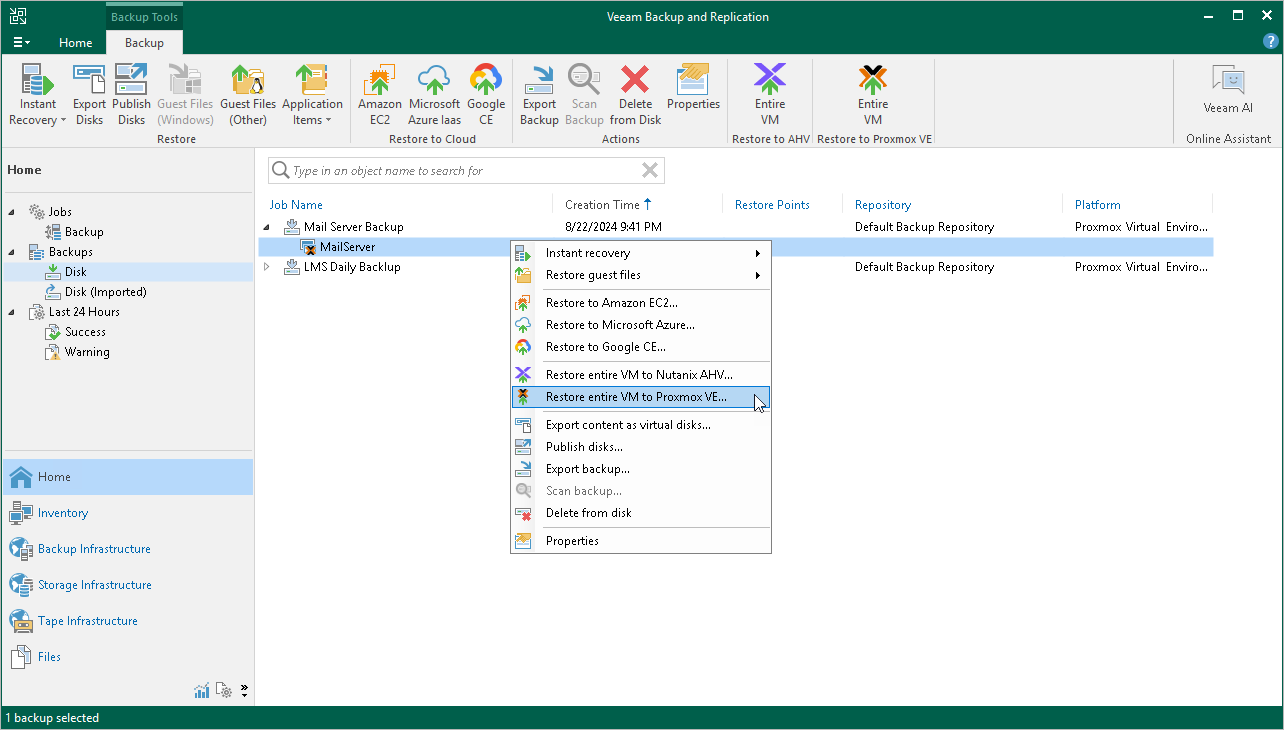Collapse the Mail Server Backup job row

(266, 227)
